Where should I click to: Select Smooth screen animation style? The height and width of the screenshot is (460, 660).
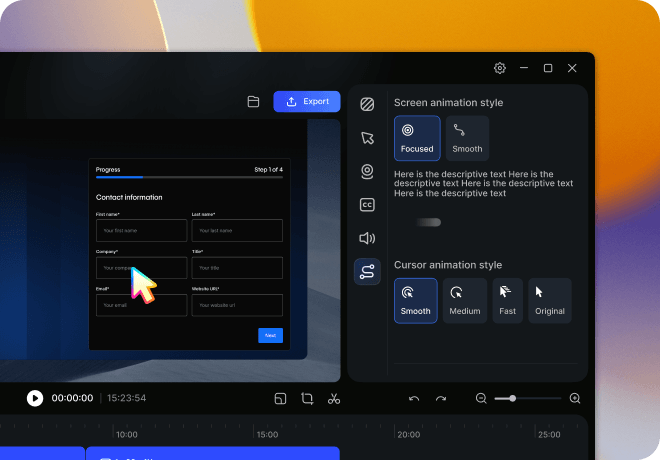[x=467, y=138]
